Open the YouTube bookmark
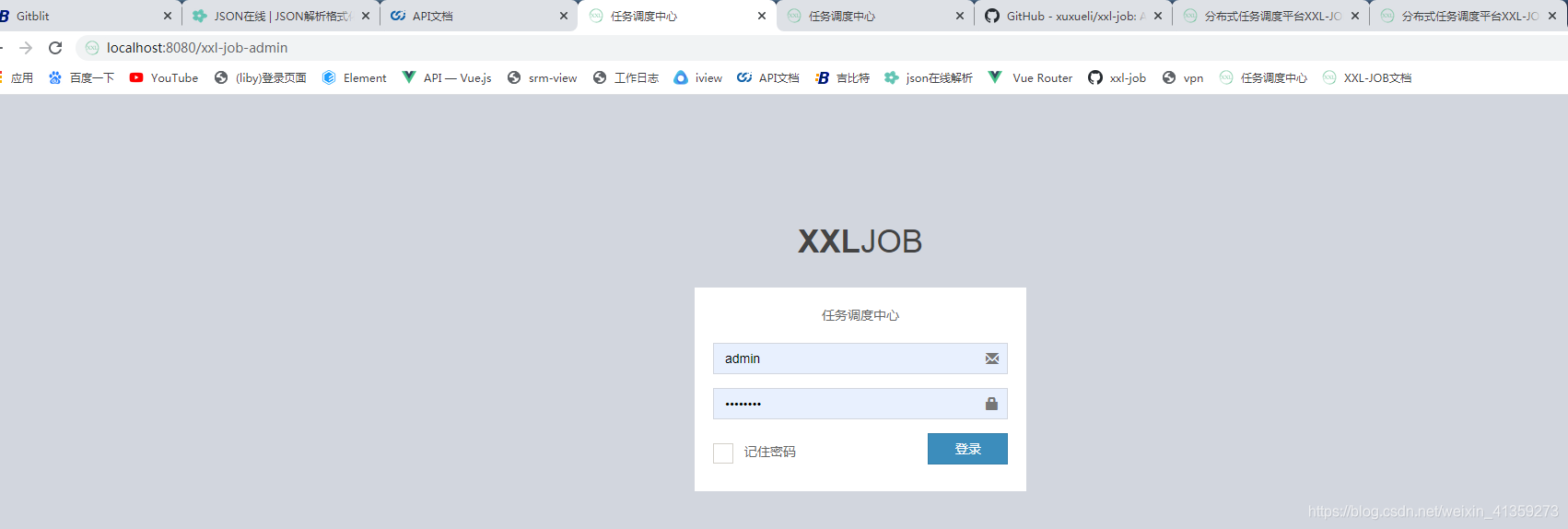 (x=164, y=78)
